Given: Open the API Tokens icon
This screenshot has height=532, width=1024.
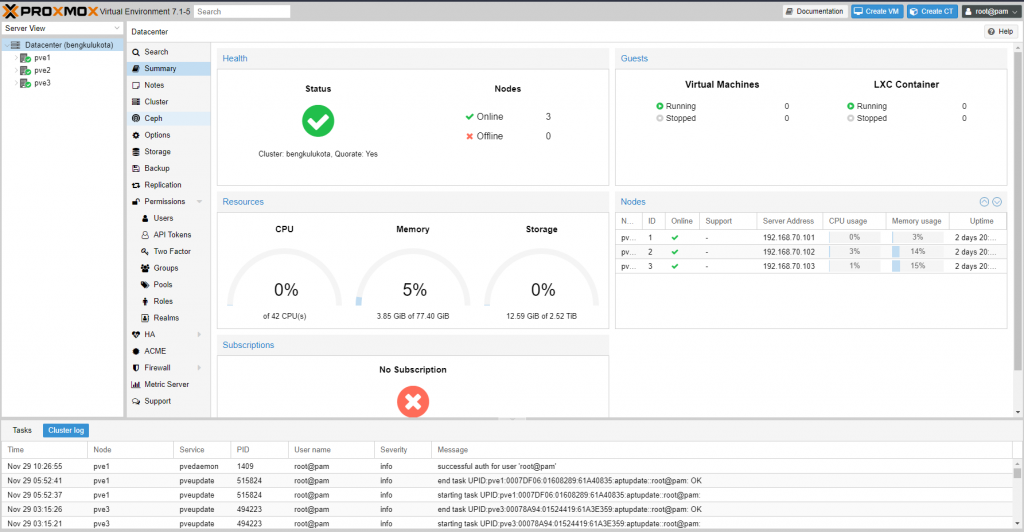Looking at the screenshot, I should point(145,235).
